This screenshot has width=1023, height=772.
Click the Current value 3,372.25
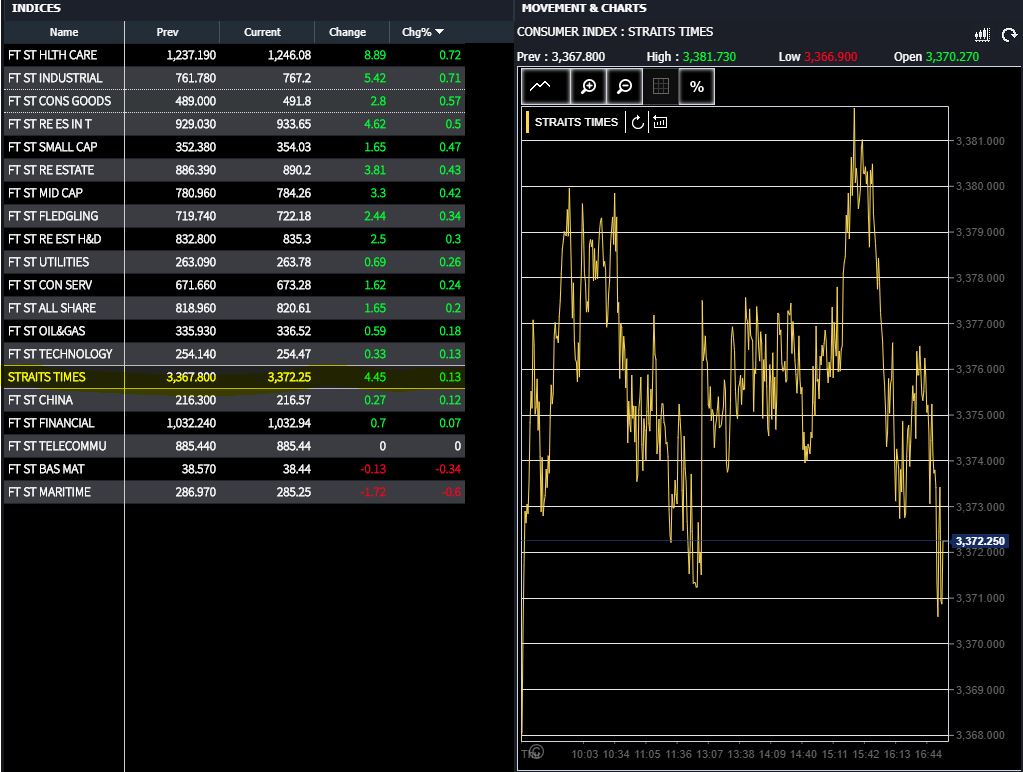tap(289, 377)
